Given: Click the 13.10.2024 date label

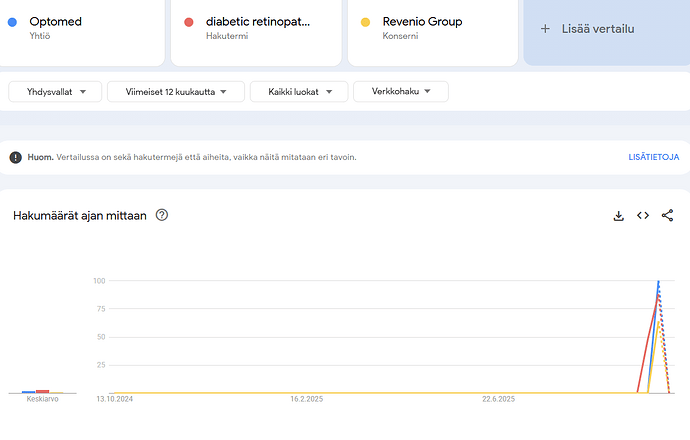Looking at the screenshot, I should click(114, 399).
